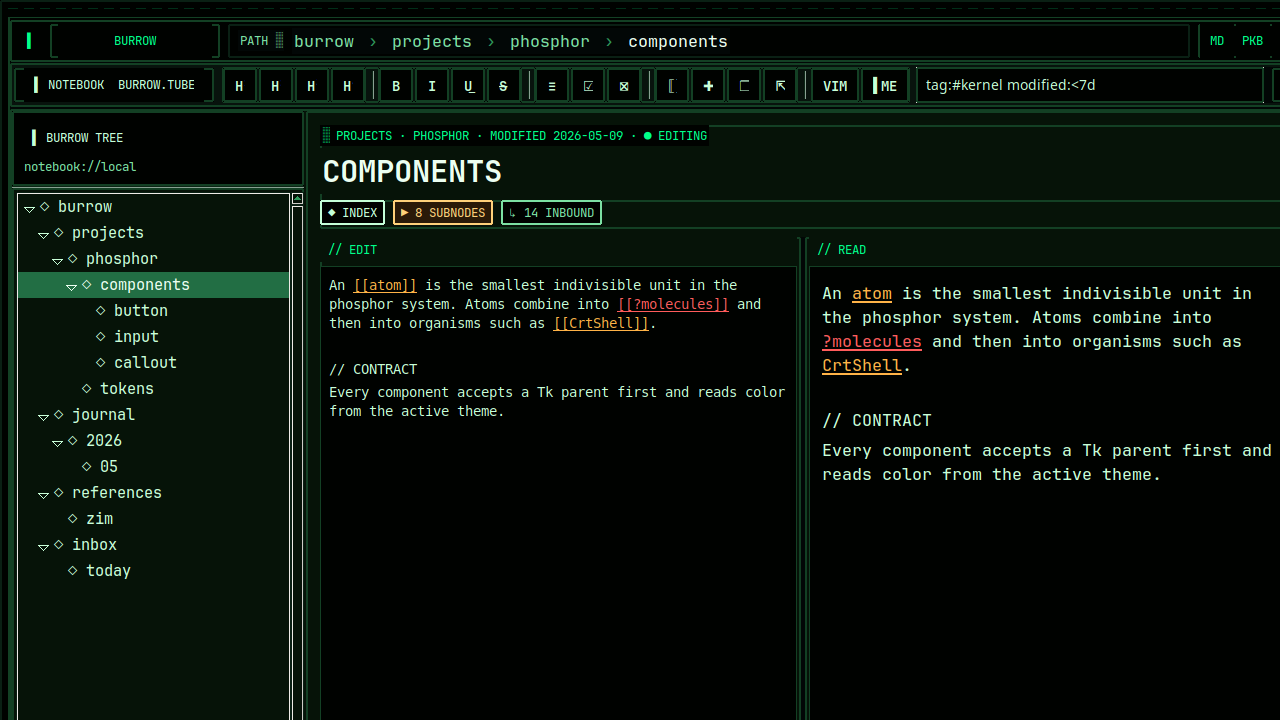Screen dimensions: 1280x720
Task: Click components in the path breadcrumb
Action: (x=678, y=41)
